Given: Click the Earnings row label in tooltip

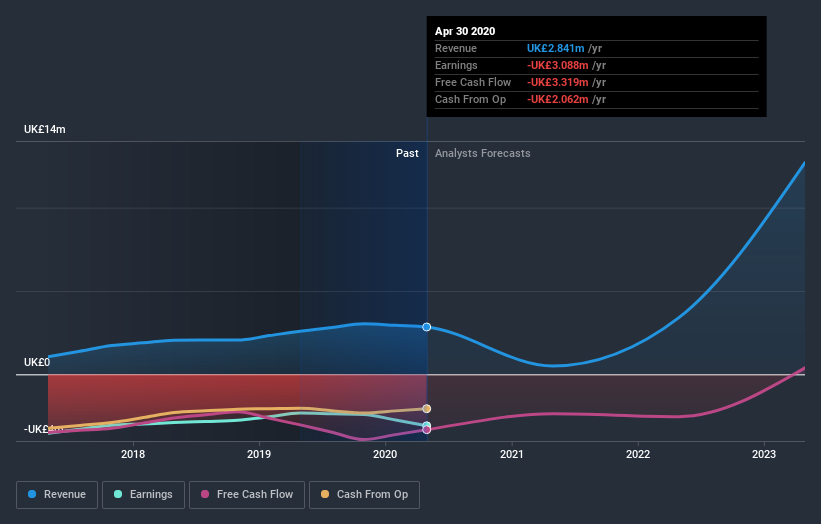Looking at the screenshot, I should click(x=456, y=65).
